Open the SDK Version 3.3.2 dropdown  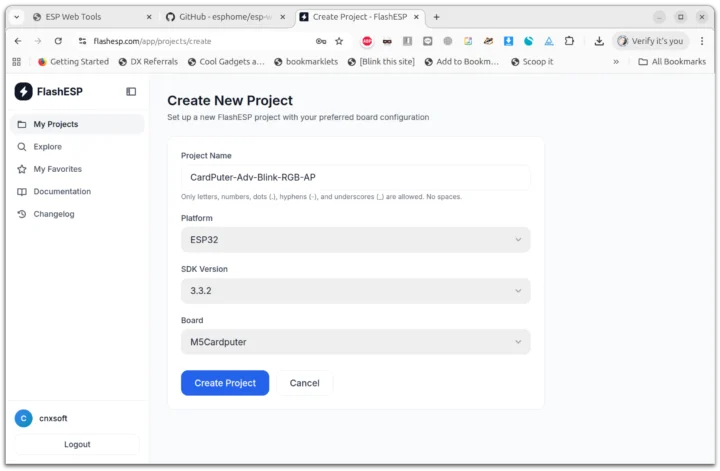355,291
